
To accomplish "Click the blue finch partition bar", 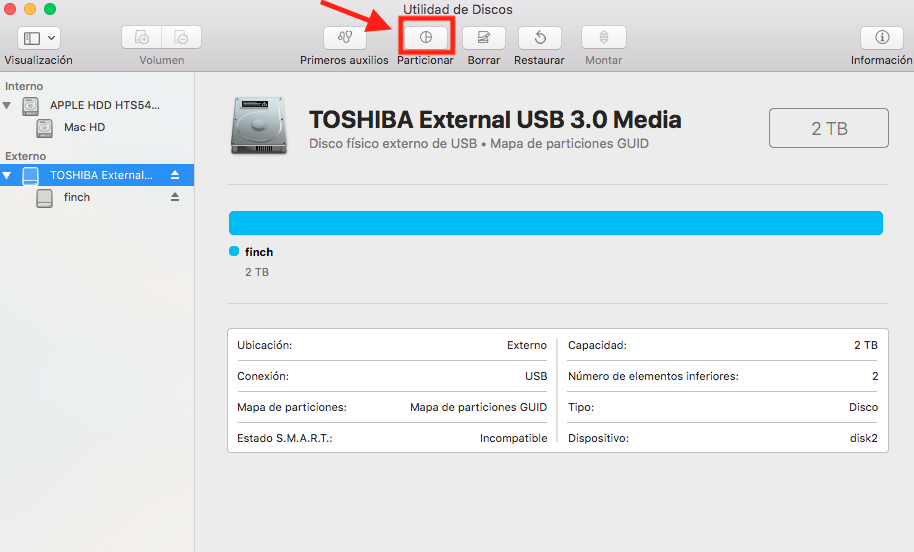I will (556, 223).
